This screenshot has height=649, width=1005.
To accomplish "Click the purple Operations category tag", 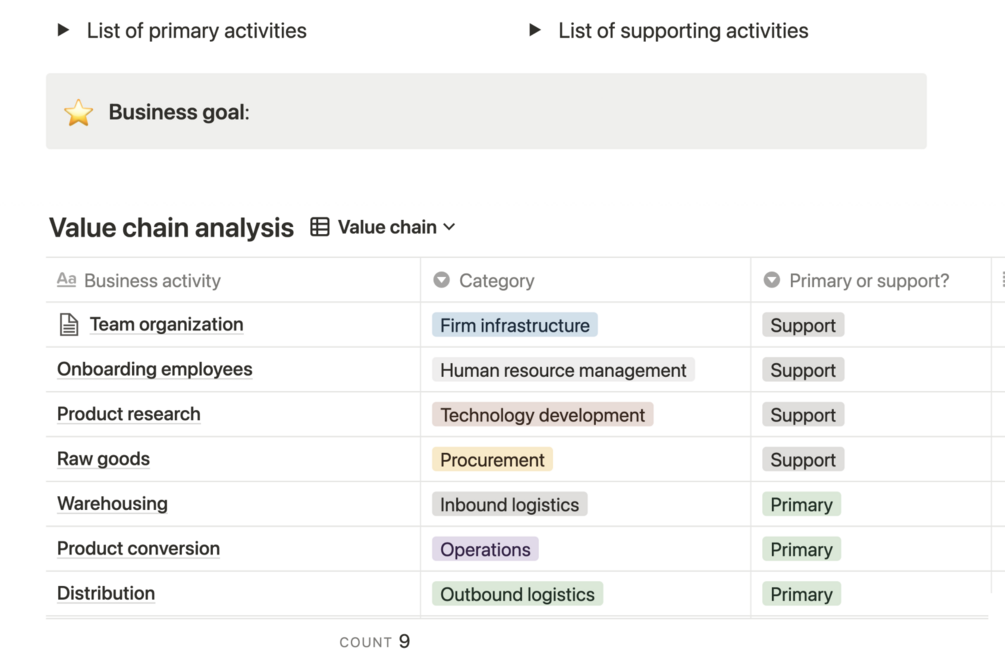I will 485,549.
